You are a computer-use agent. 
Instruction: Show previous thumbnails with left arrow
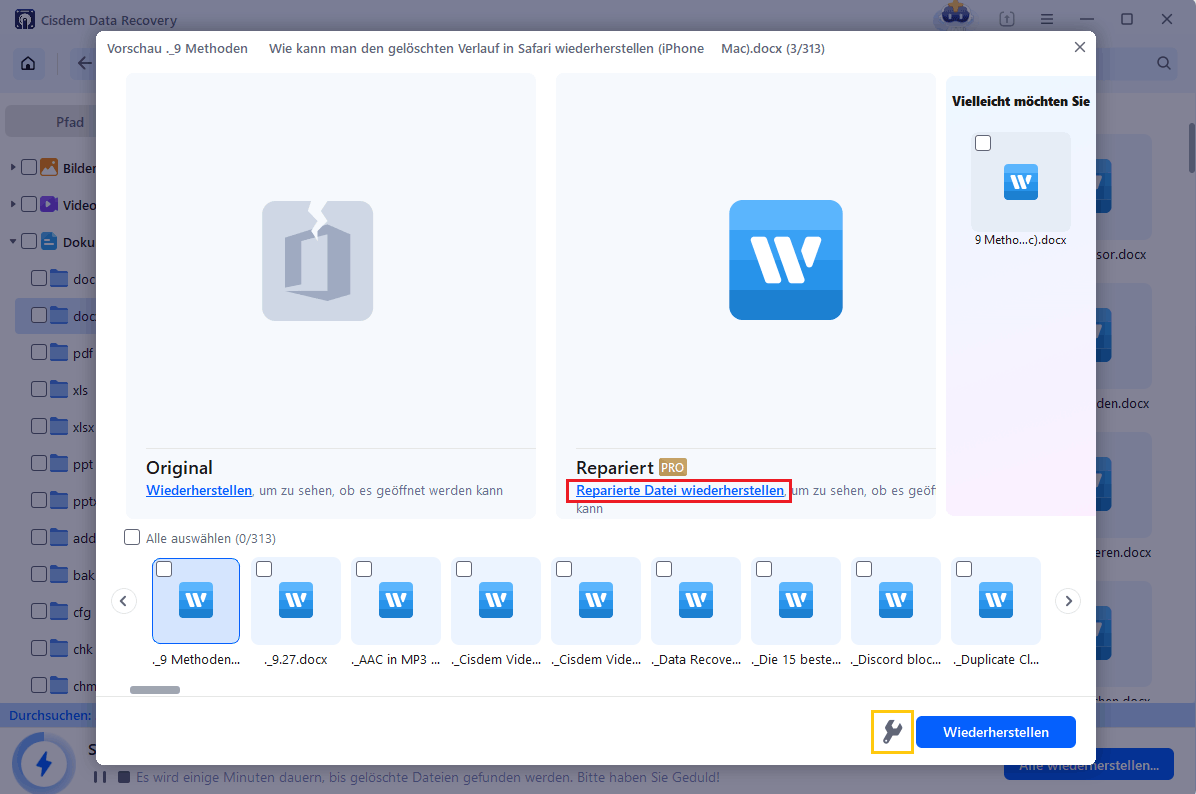coord(124,601)
